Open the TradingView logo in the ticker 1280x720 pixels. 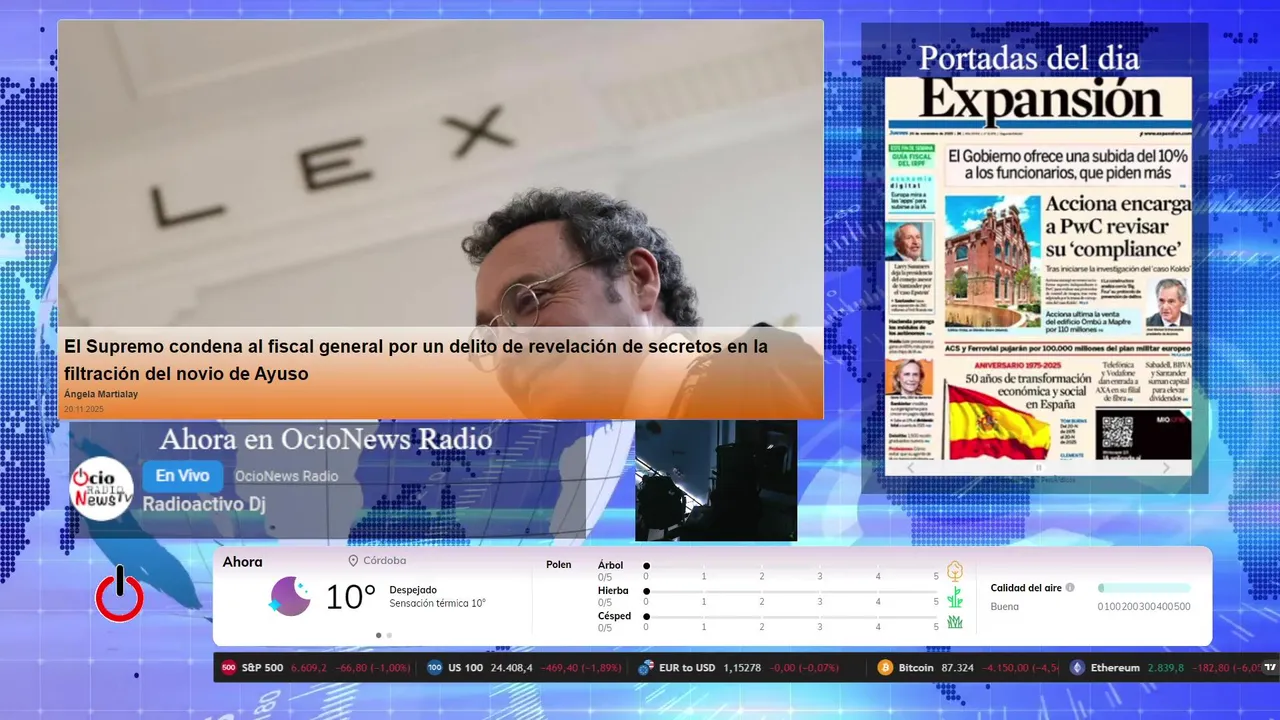pyautogui.click(x=1271, y=667)
